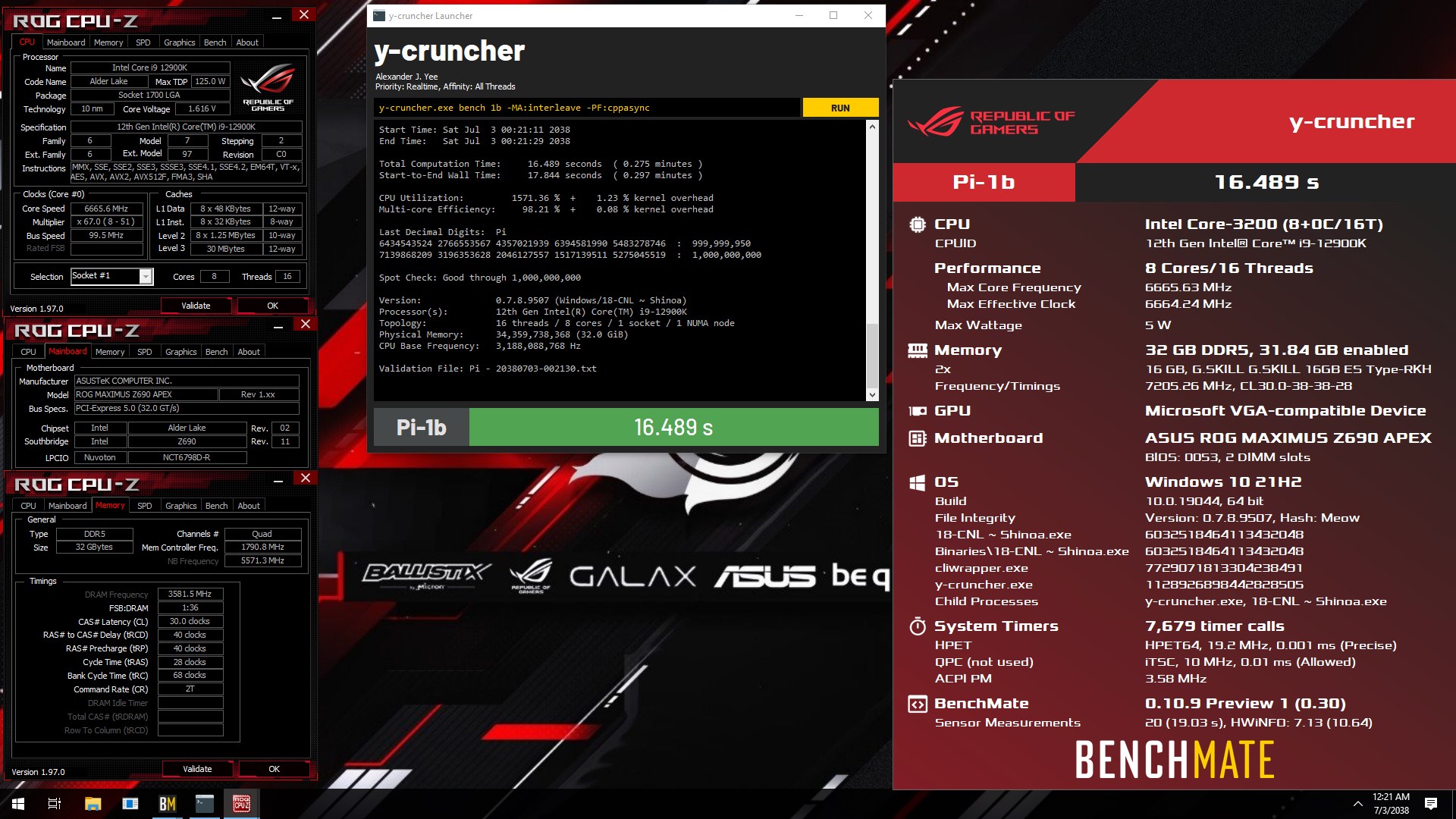Select SPD tab in the Memory CPU-Z window
The image size is (1456, 819).
145,506
